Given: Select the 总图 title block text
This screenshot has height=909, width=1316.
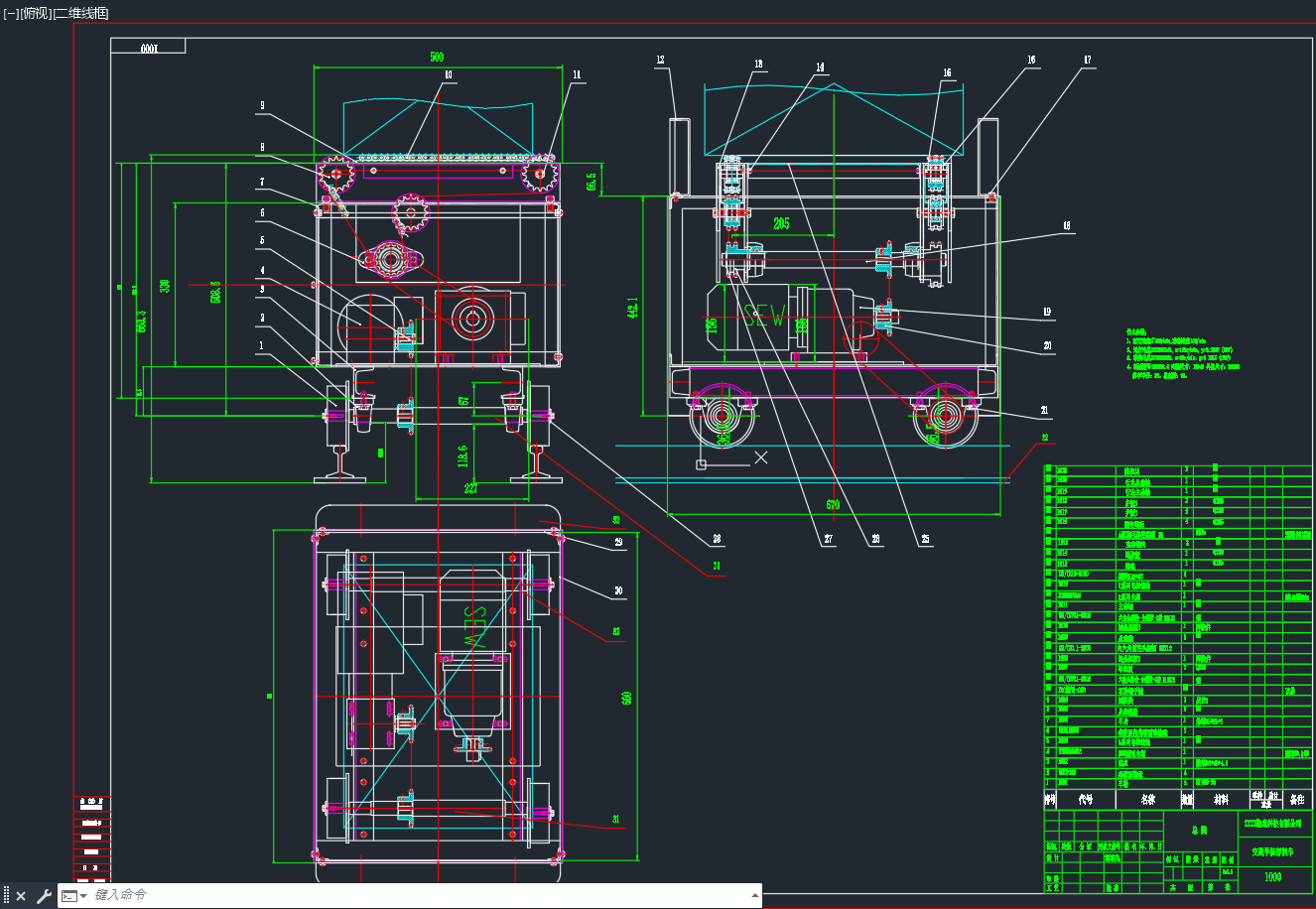Looking at the screenshot, I should point(1200,830).
